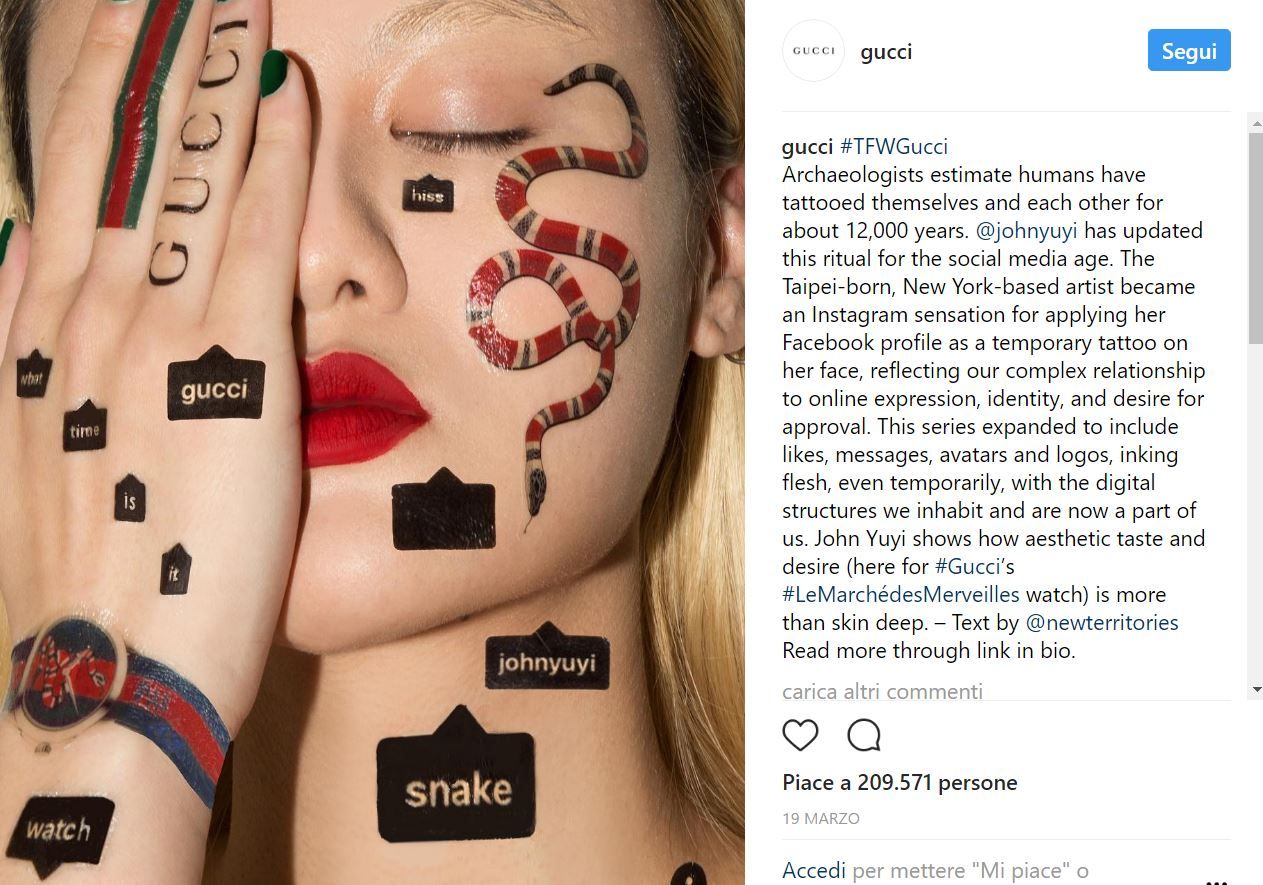
Task: Click the Gucci profile avatar
Action: (x=813, y=51)
